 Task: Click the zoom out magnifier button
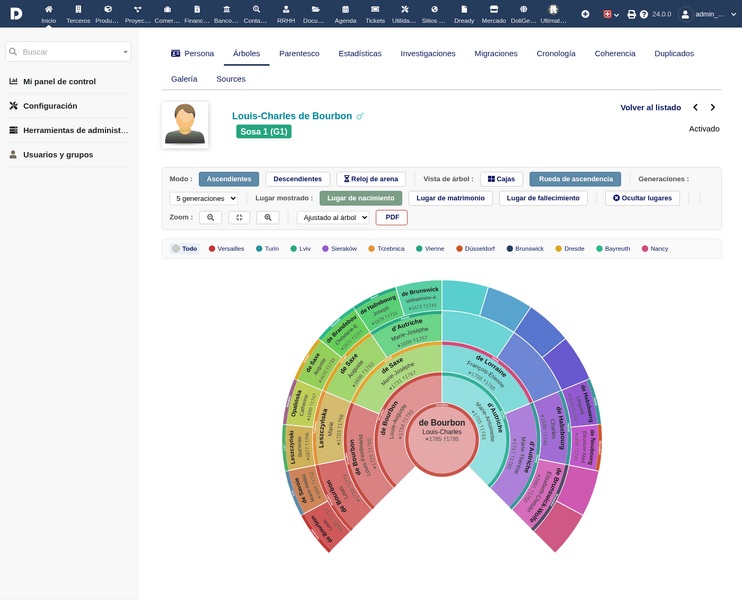211,217
